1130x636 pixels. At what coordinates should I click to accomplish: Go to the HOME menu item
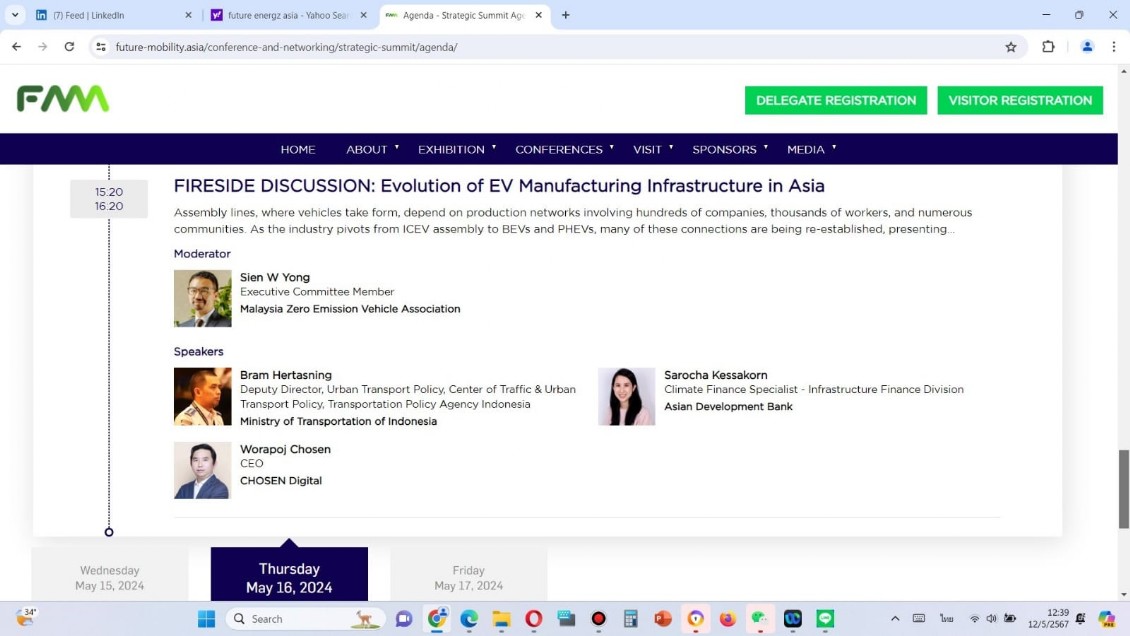coord(298,149)
